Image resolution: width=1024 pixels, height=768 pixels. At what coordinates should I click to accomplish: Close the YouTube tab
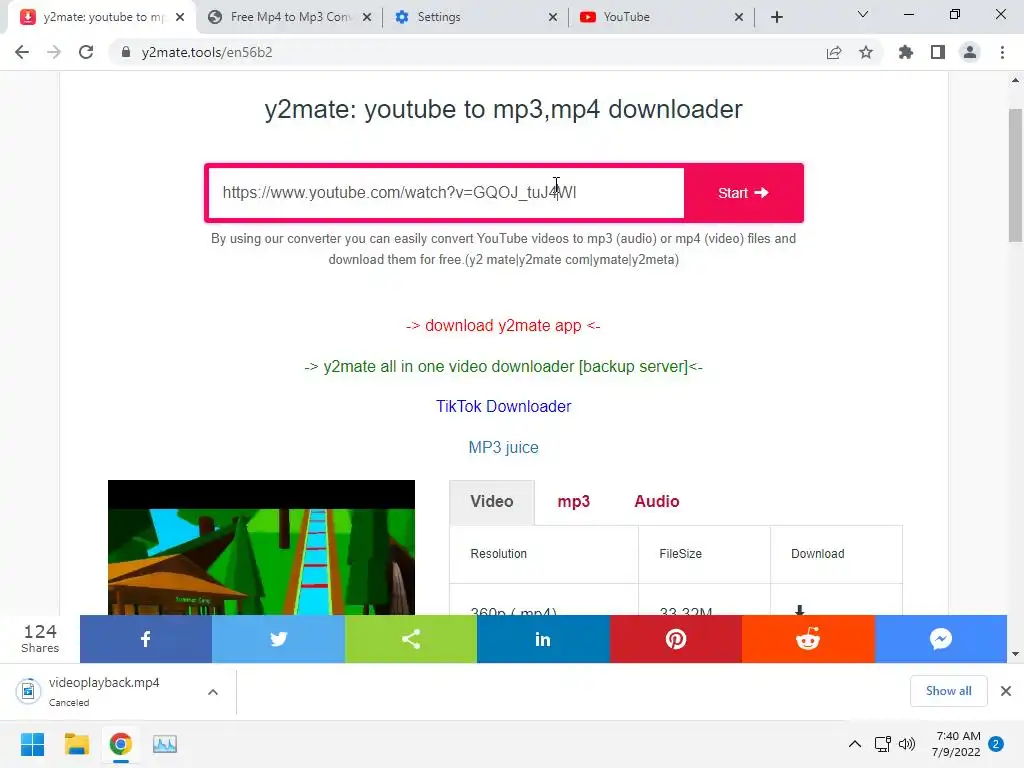tap(739, 17)
